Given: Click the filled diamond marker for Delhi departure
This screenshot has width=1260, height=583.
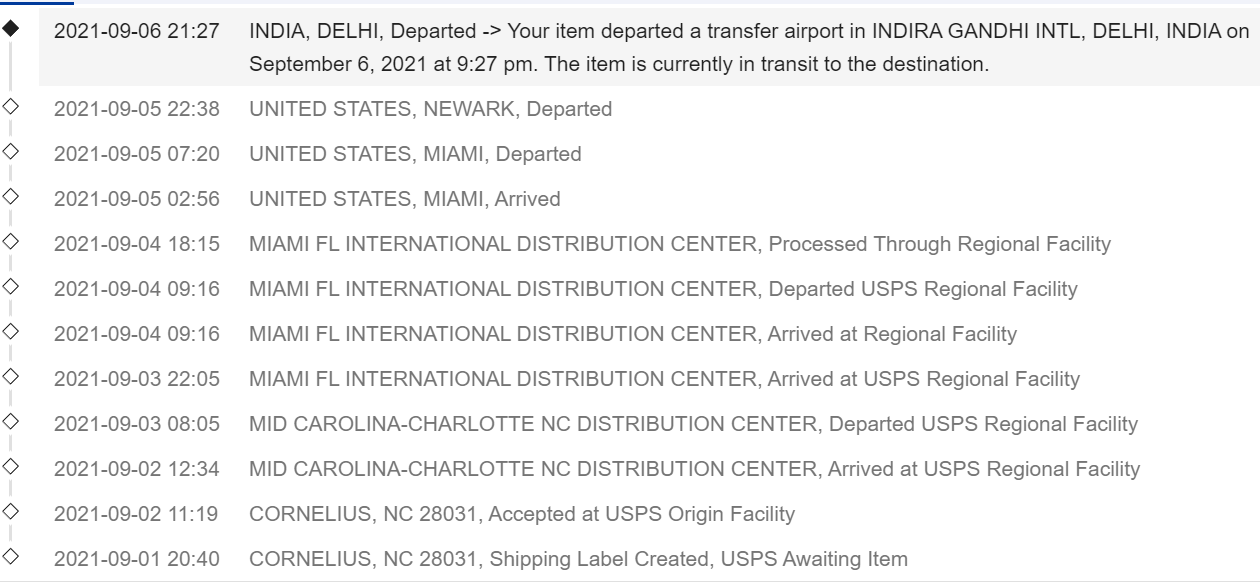Looking at the screenshot, I should (11, 30).
